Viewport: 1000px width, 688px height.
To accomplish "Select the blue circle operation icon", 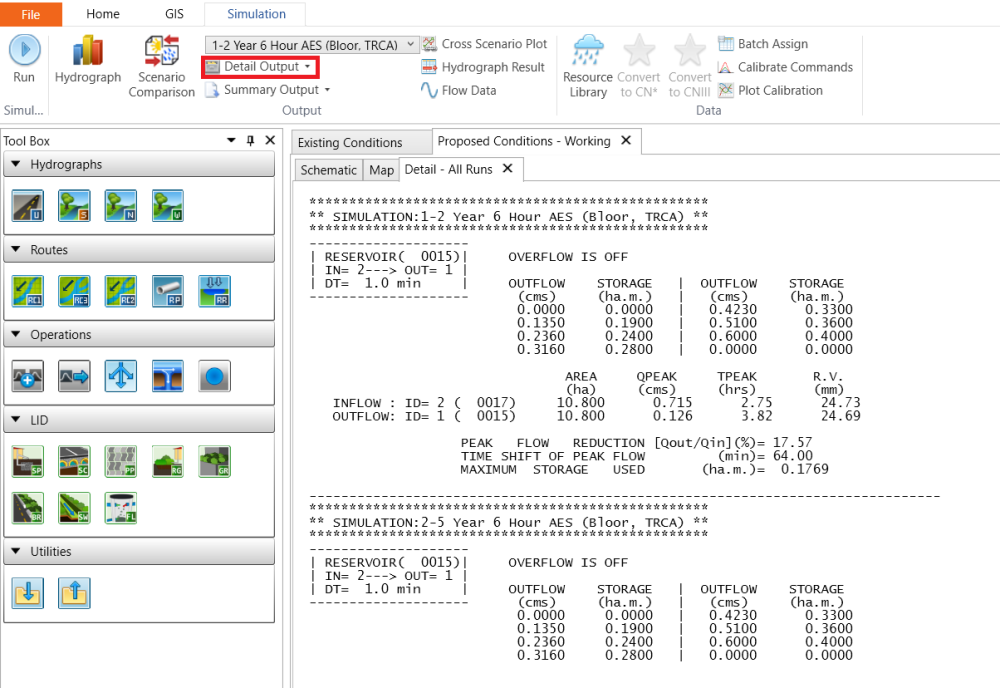I will coord(214,376).
